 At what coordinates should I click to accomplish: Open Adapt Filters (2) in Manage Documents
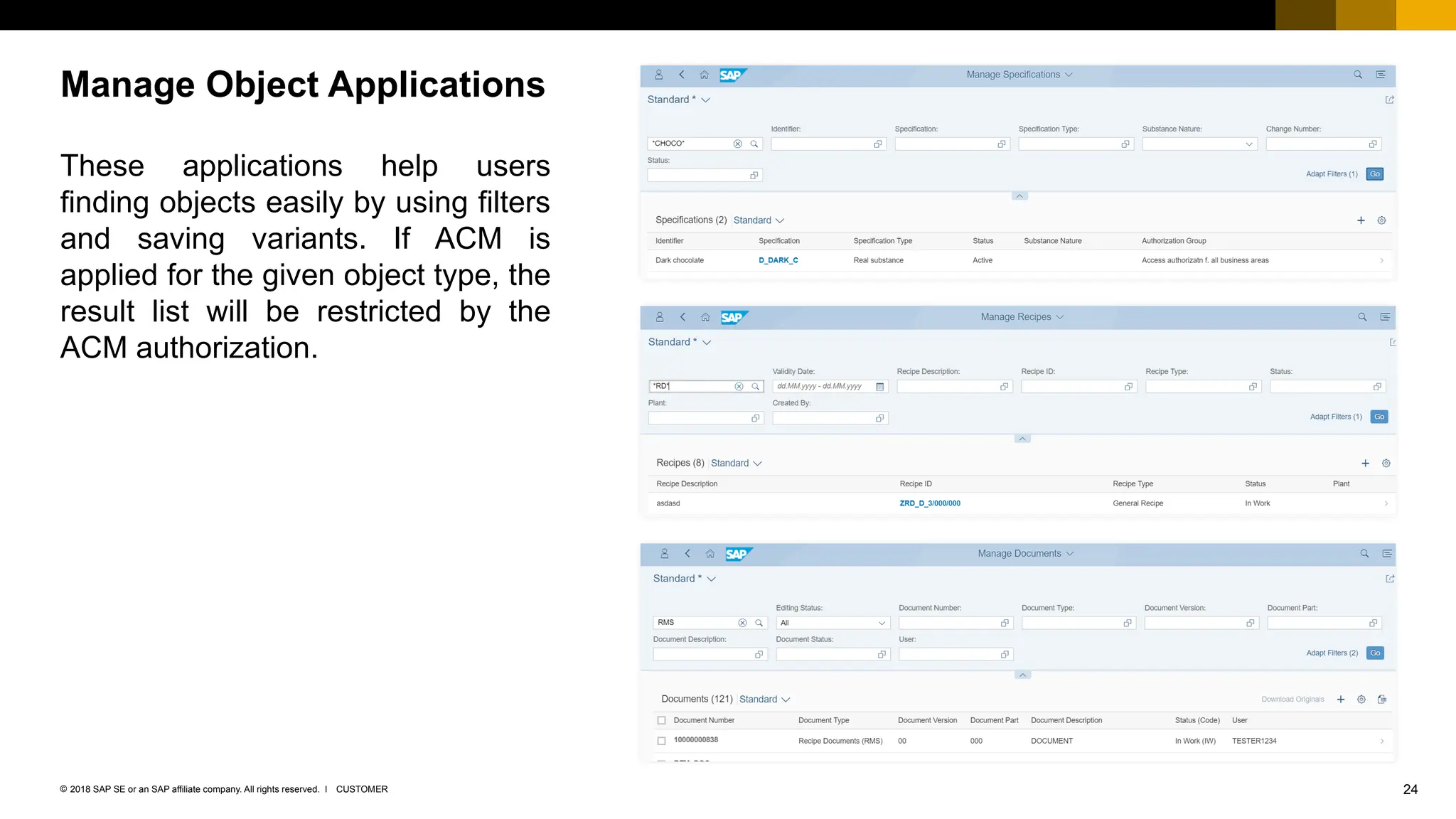tap(1332, 653)
